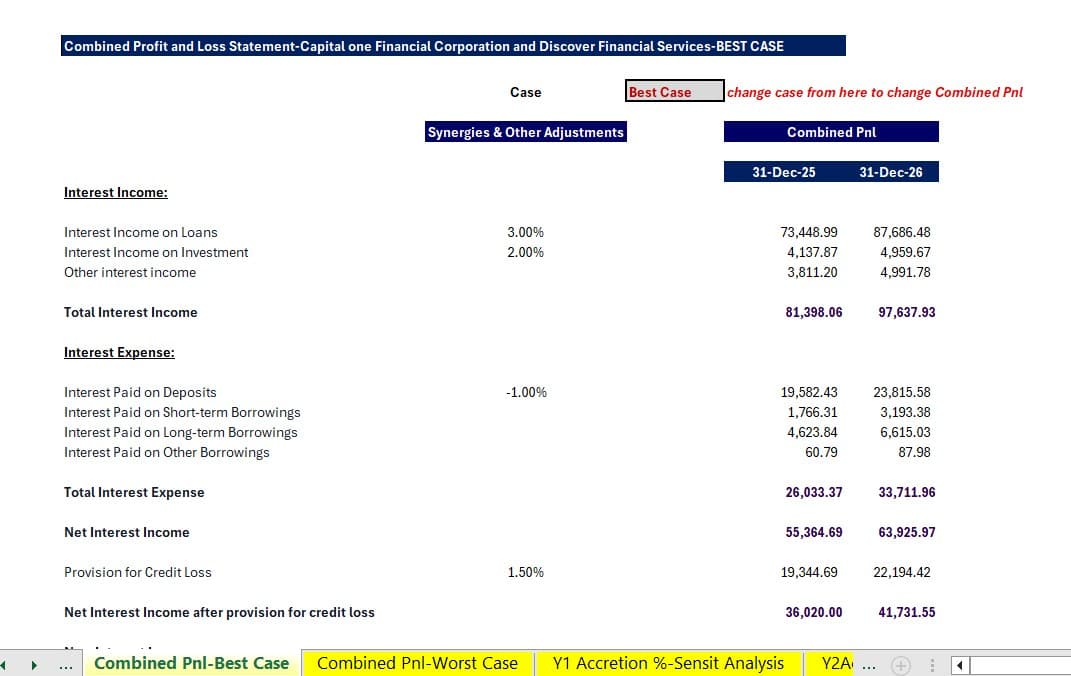
Task: Show hidden sheets via left ellipsis
Action: [x=66, y=664]
